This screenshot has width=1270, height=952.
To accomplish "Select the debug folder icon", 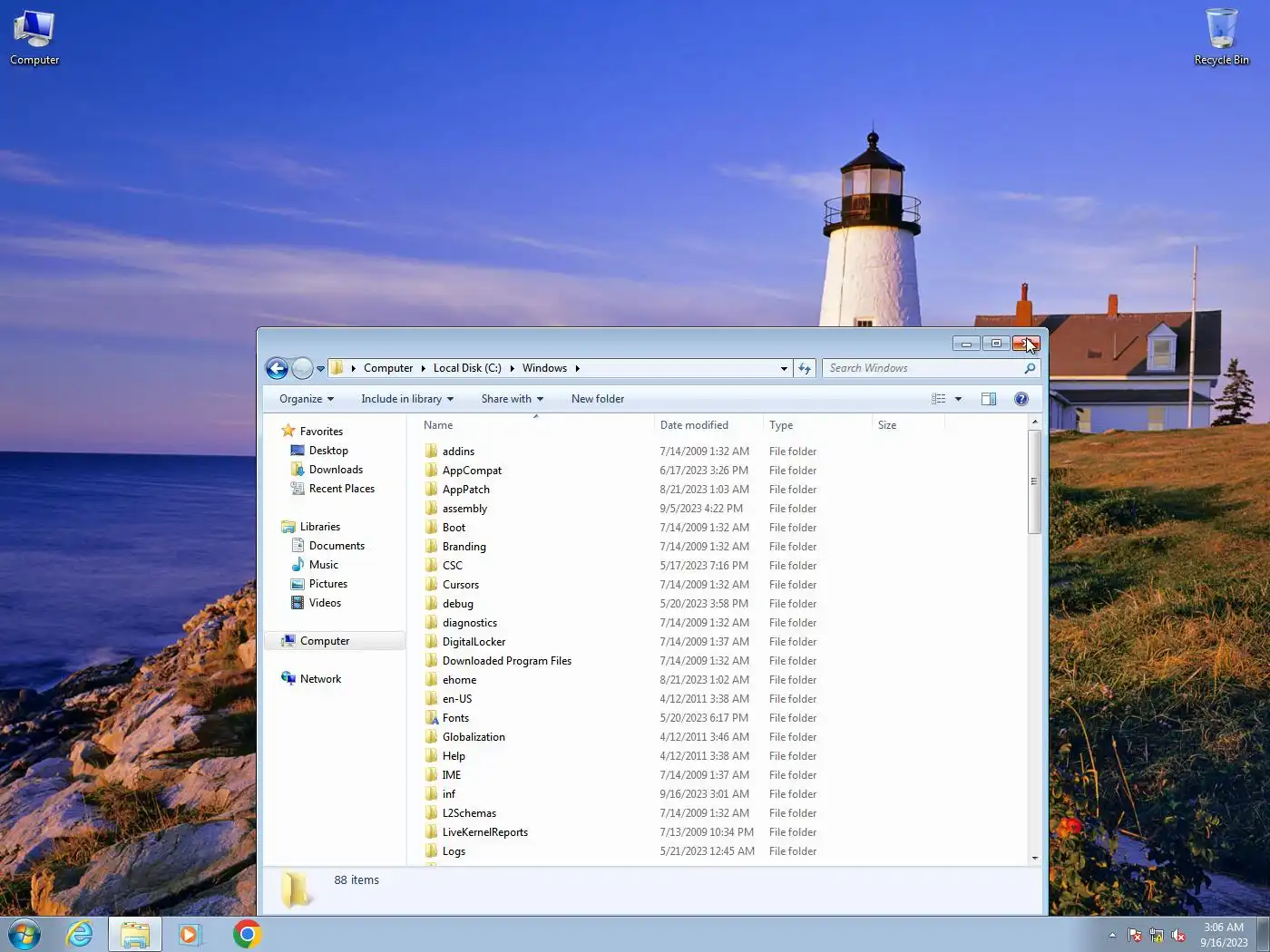I will (431, 603).
